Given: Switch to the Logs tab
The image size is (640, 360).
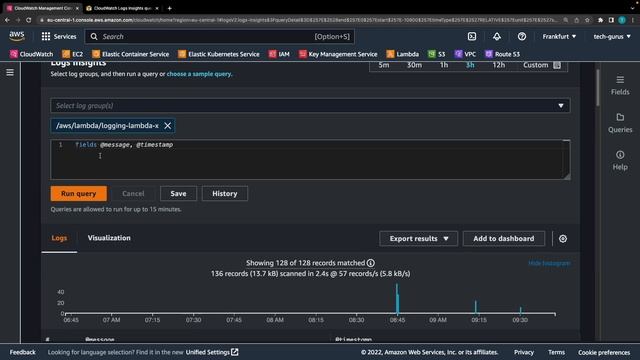Looking at the screenshot, I should click(x=59, y=238).
